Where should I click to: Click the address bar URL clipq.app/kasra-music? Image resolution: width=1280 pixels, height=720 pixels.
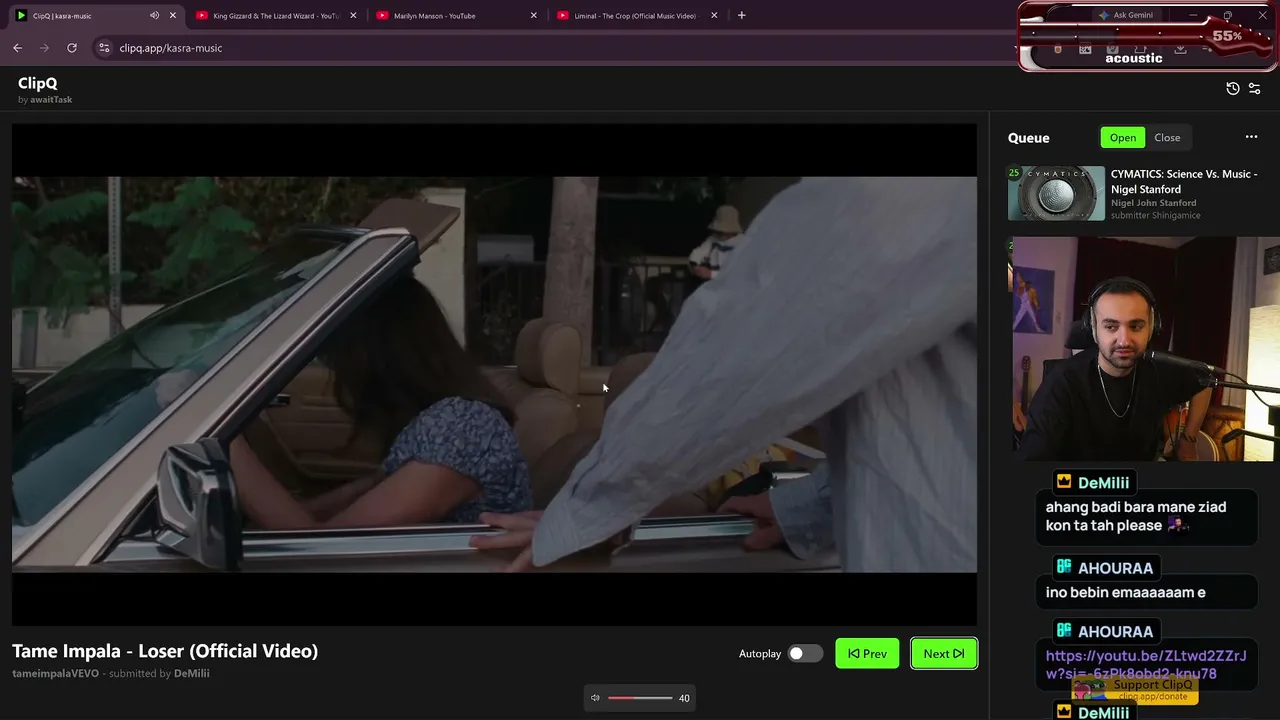coord(171,48)
